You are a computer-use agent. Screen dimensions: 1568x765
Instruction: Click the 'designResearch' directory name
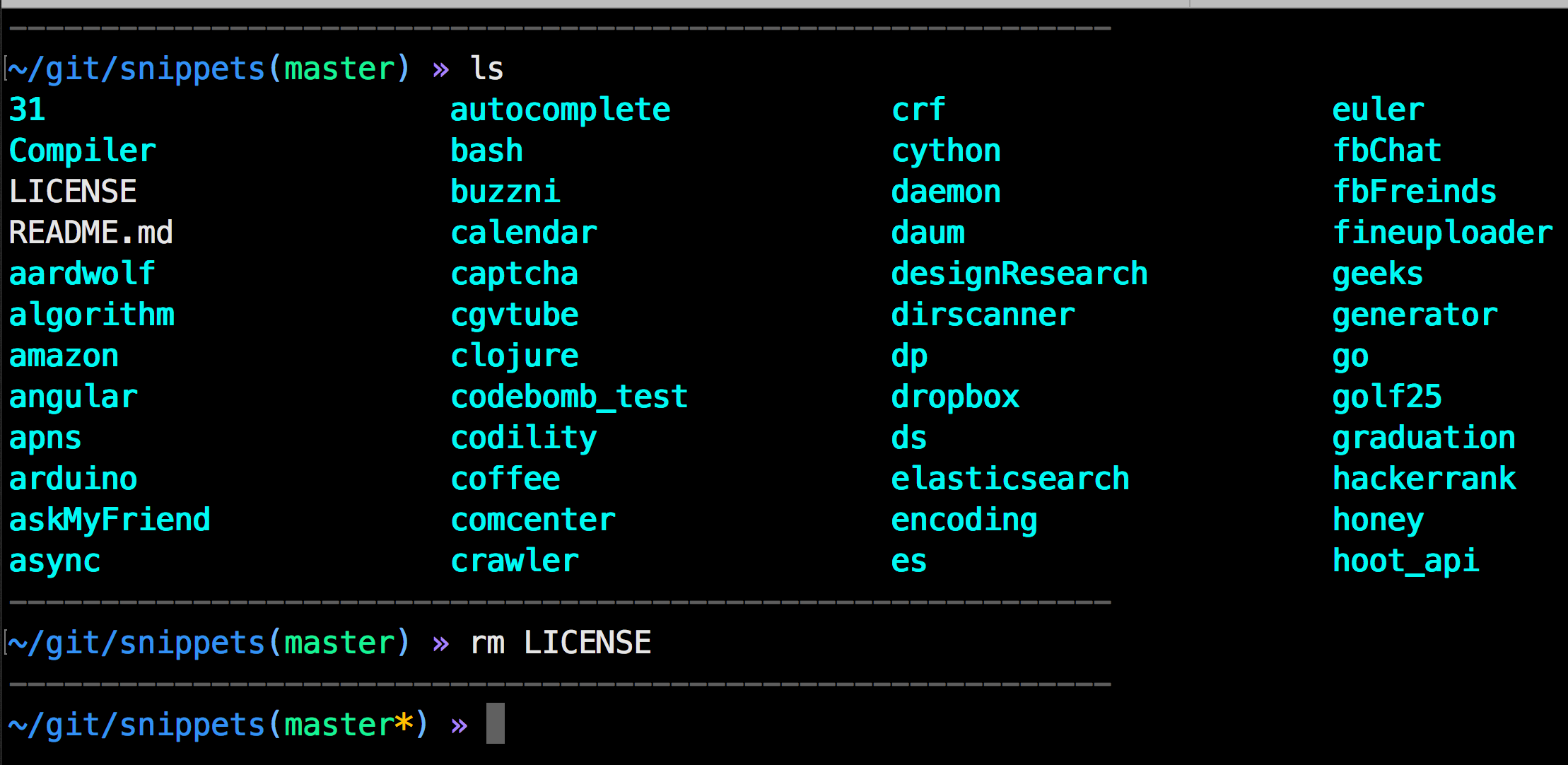click(x=1019, y=274)
